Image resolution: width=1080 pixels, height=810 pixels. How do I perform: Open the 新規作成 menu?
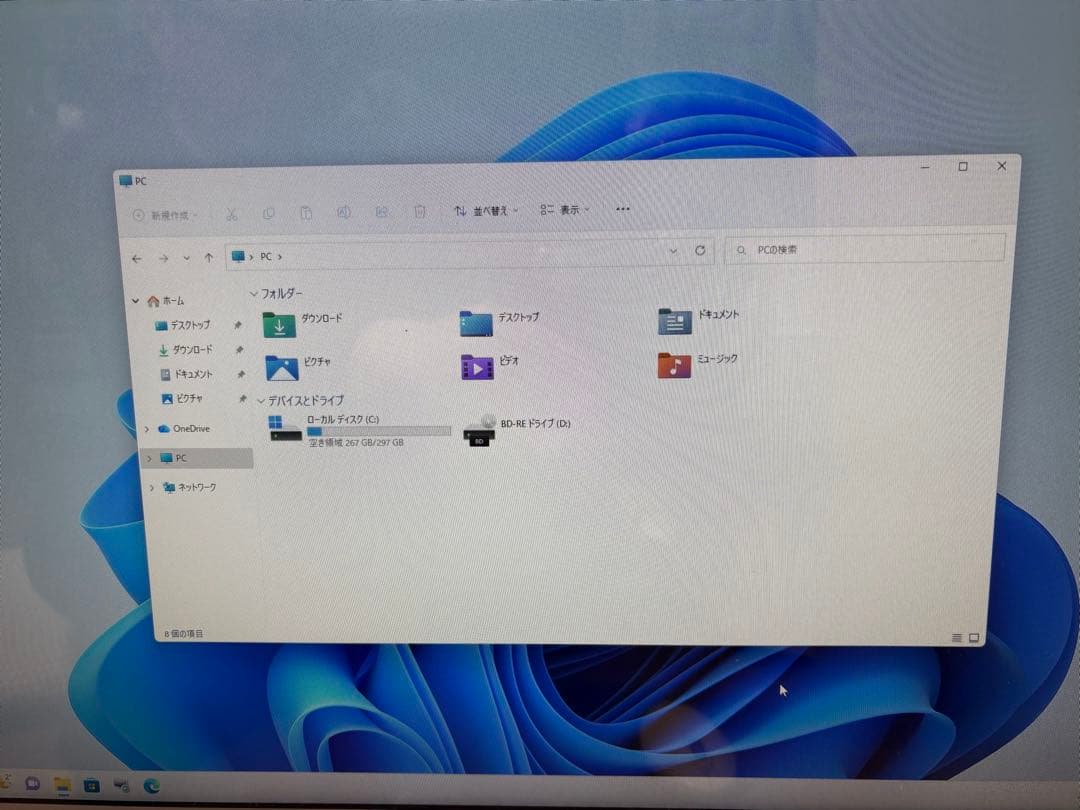[x=160, y=212]
